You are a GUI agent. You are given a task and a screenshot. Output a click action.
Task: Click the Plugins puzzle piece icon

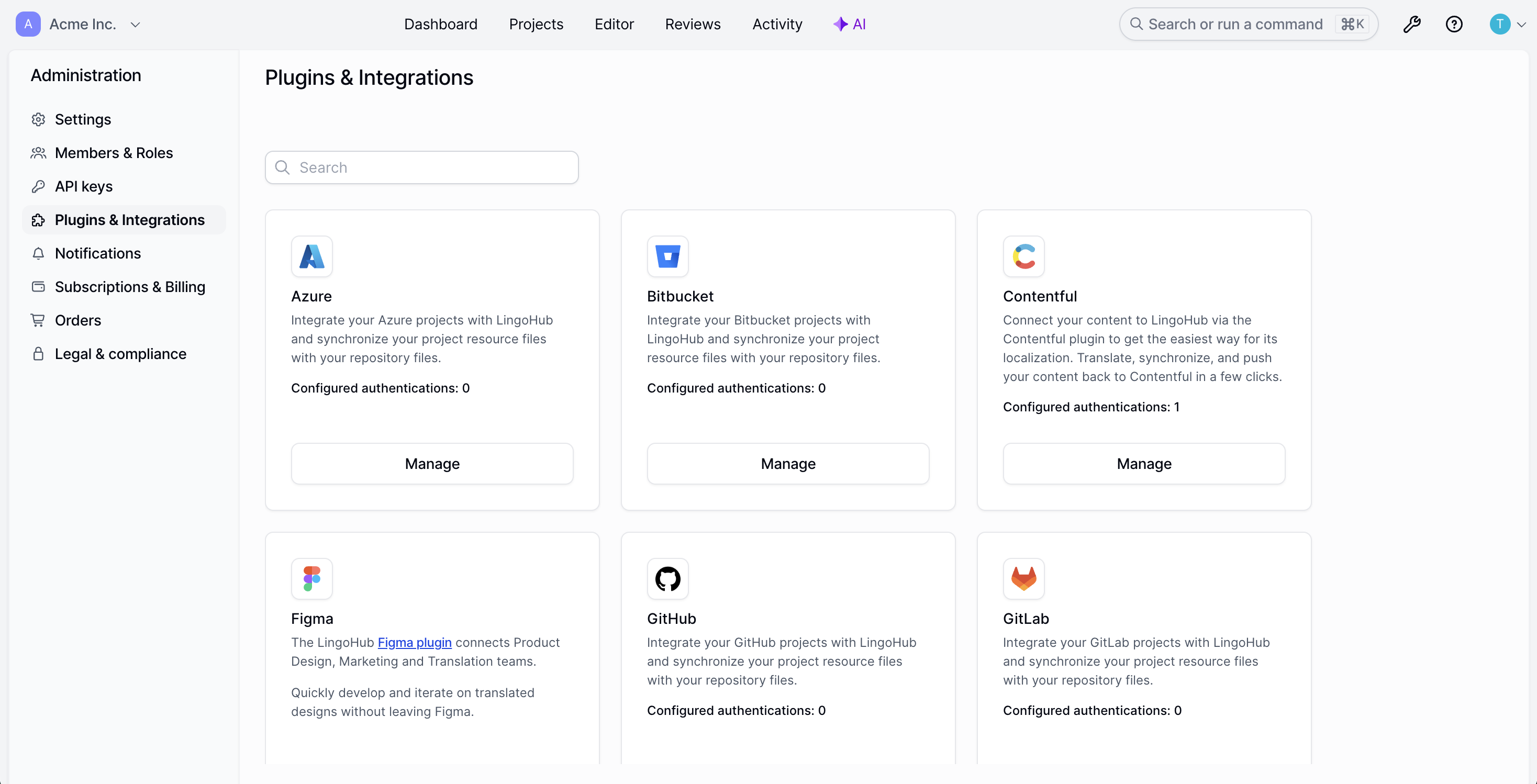coord(38,220)
